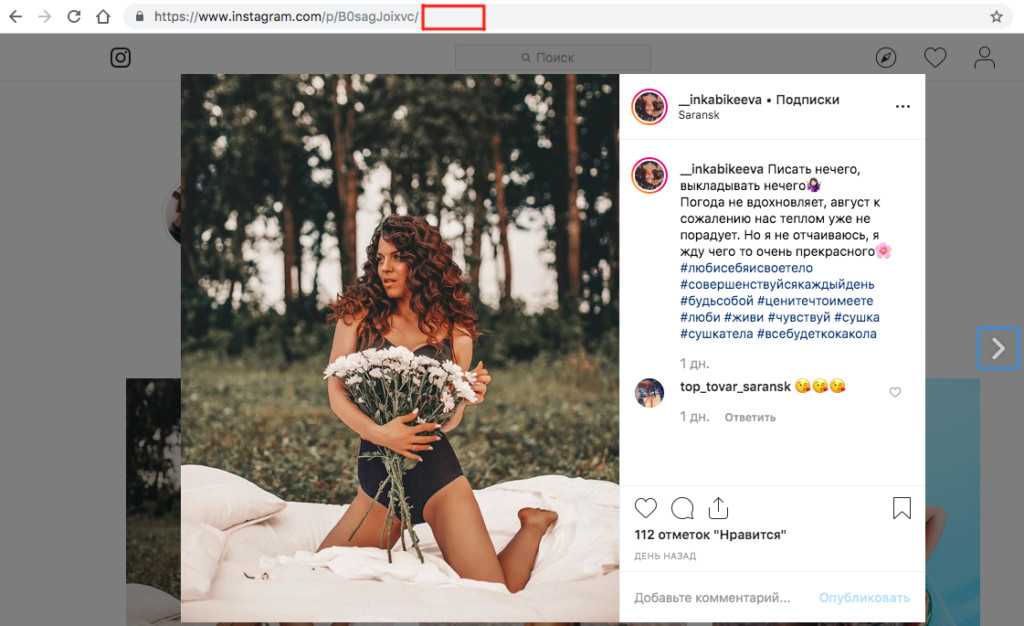
Task: Click the Instagram logo icon
Action: [120, 57]
